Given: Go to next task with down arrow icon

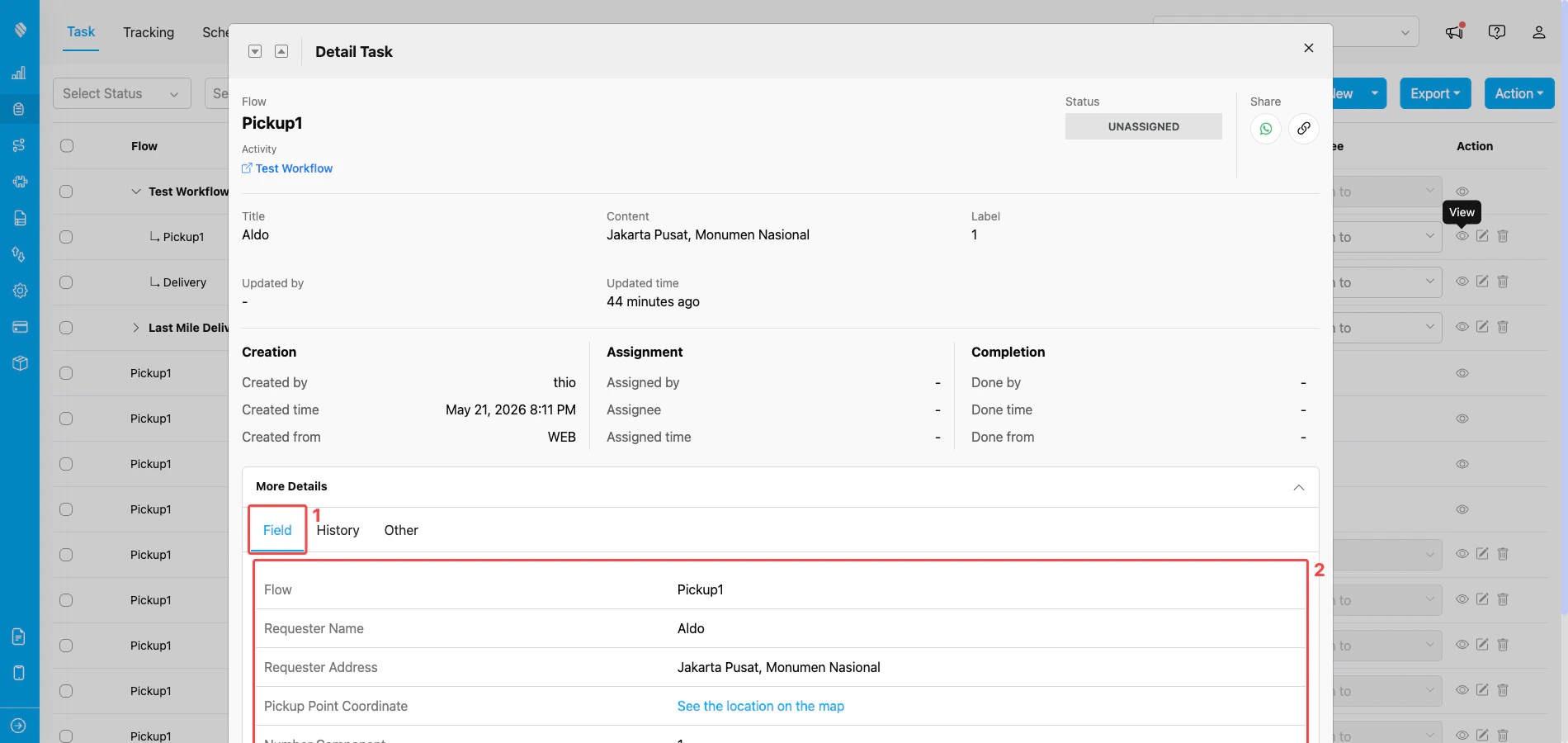Looking at the screenshot, I should coord(255,51).
